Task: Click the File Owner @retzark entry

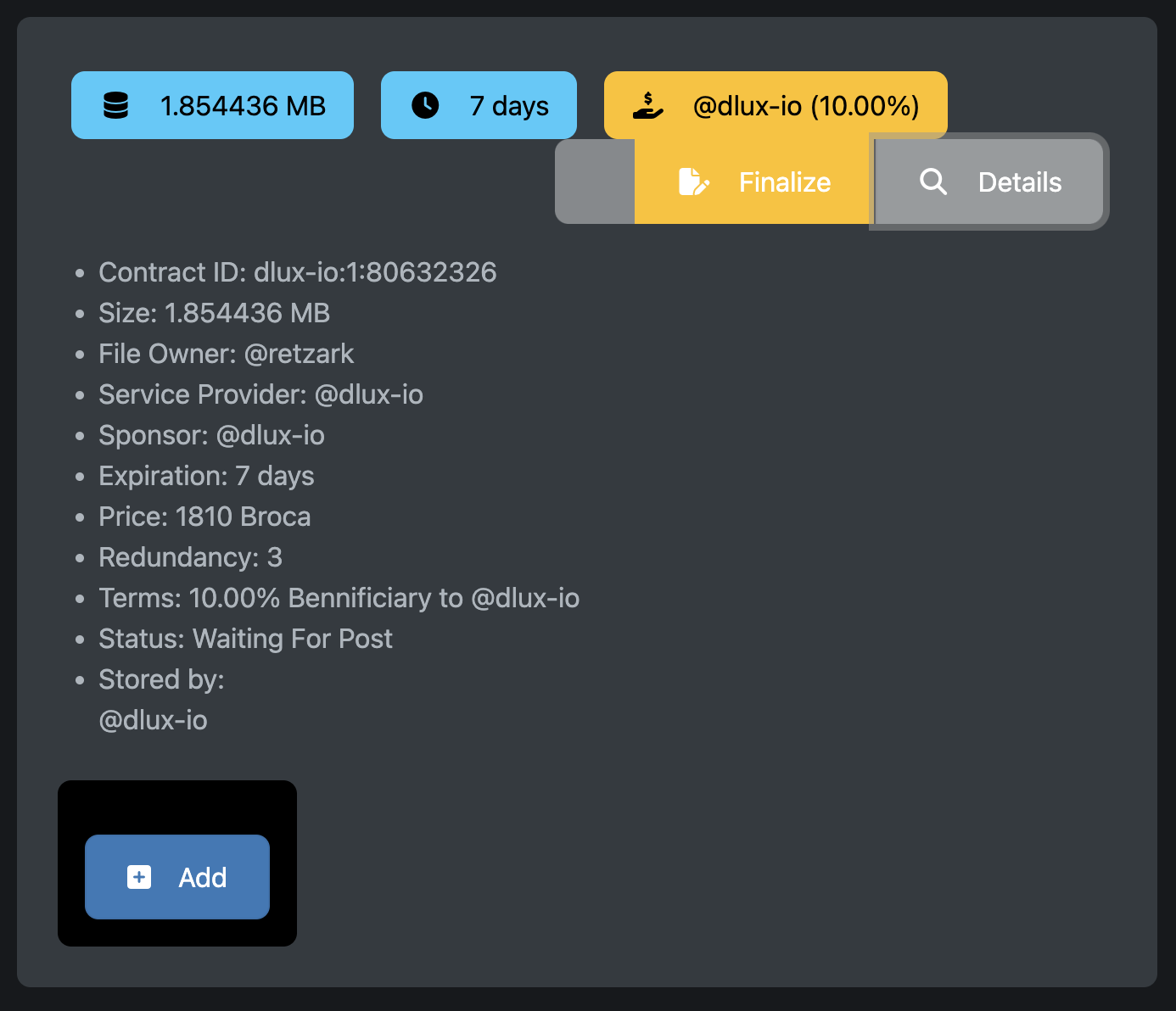Action: click(226, 354)
